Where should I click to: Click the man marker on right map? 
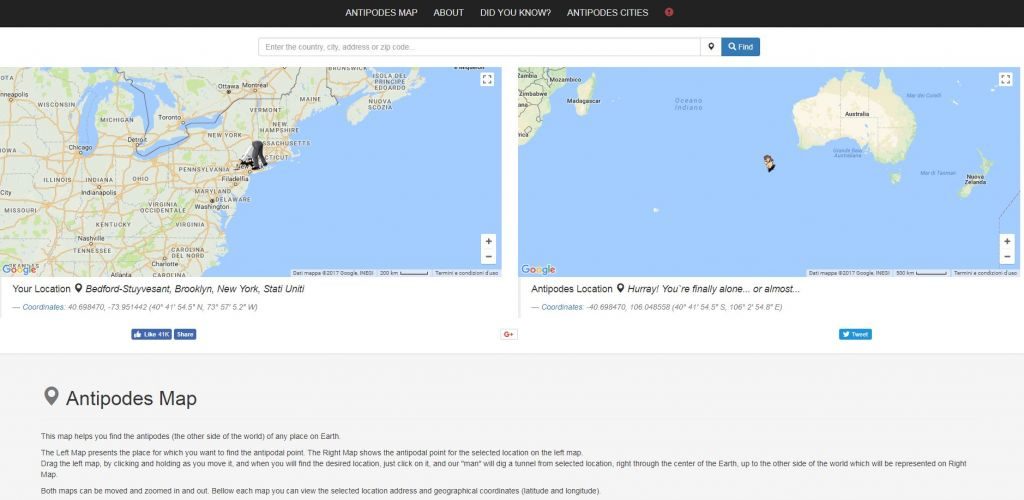click(x=769, y=163)
